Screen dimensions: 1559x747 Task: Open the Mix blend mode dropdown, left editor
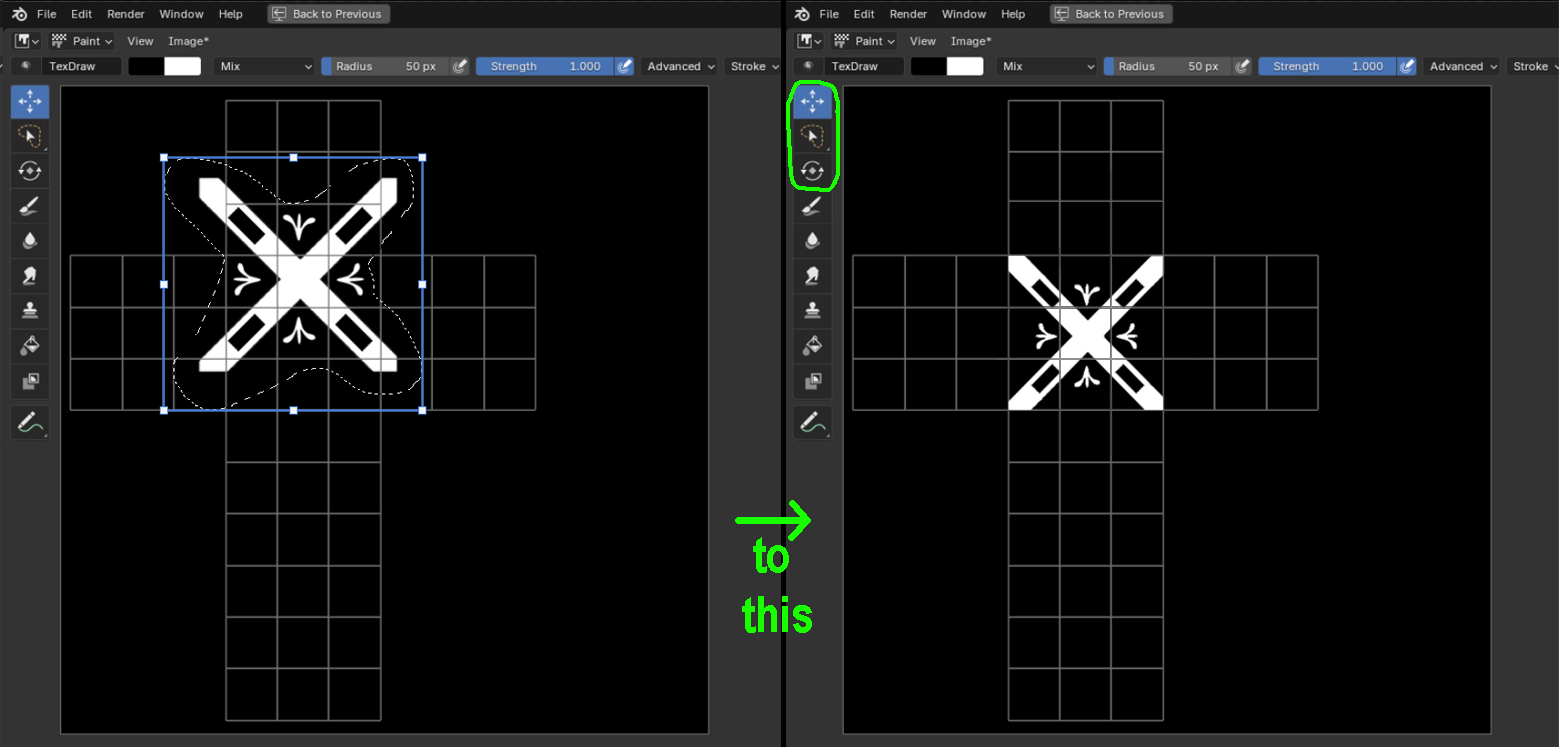[x=265, y=66]
